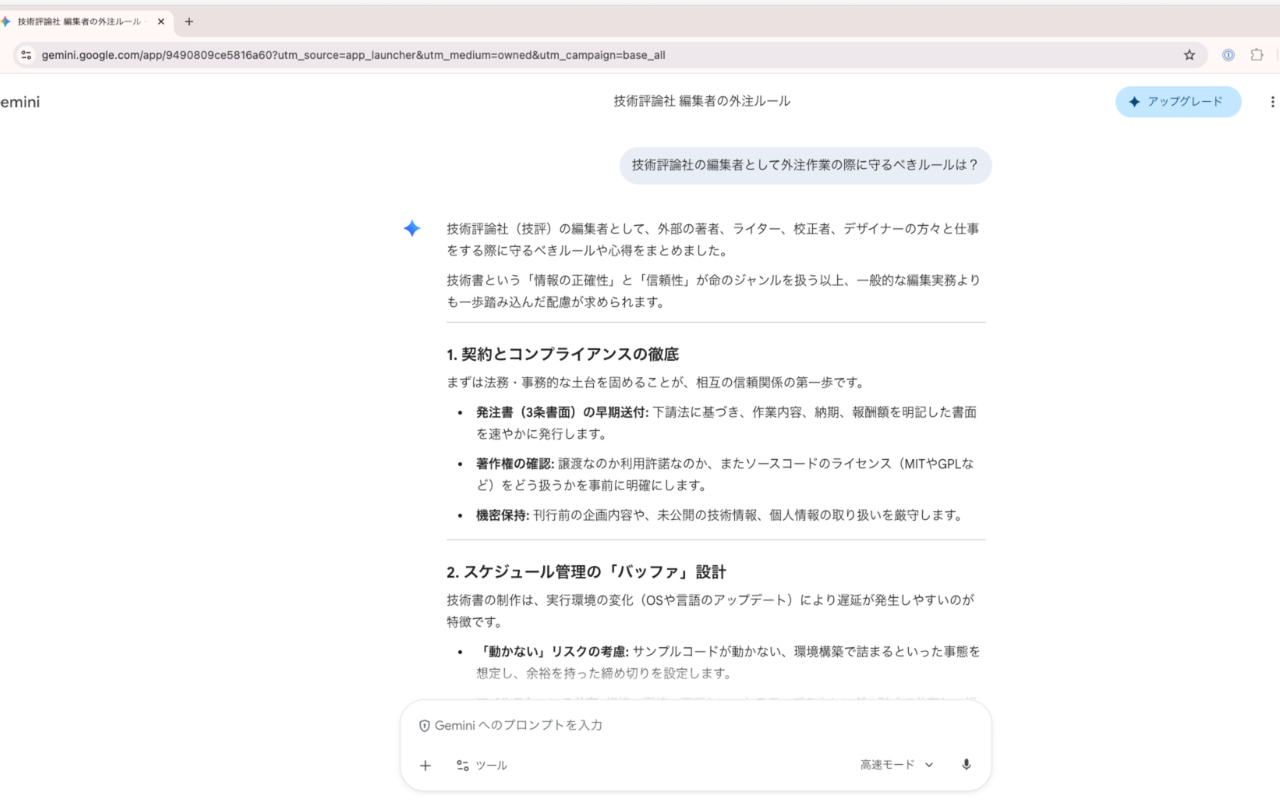Click bold text 発注書（3条書面）の早期送付
The image size is (1280, 800).
pos(562,412)
